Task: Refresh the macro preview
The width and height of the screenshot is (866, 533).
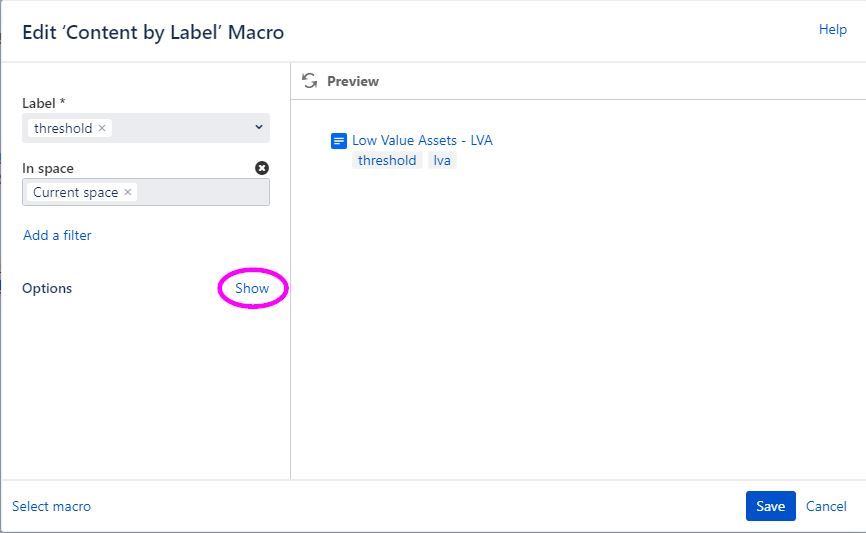Action: coord(309,81)
